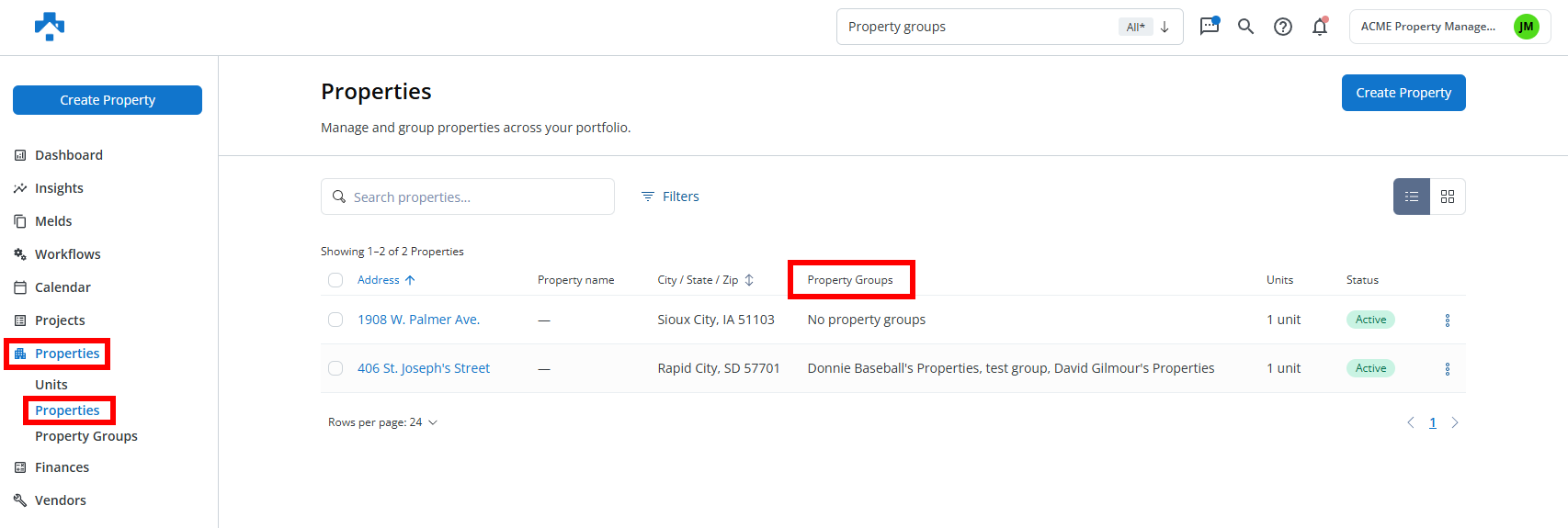Check the 1908 W. Palmer Ave. row

pyautogui.click(x=335, y=320)
